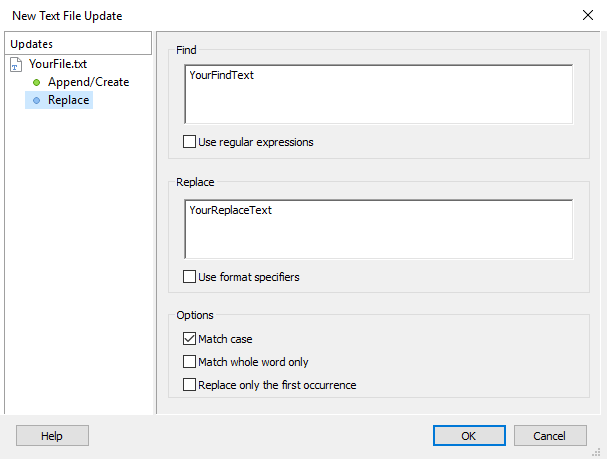607x459 pixels.
Task: Enable Replace only the first occurrence
Action: [x=189, y=385]
